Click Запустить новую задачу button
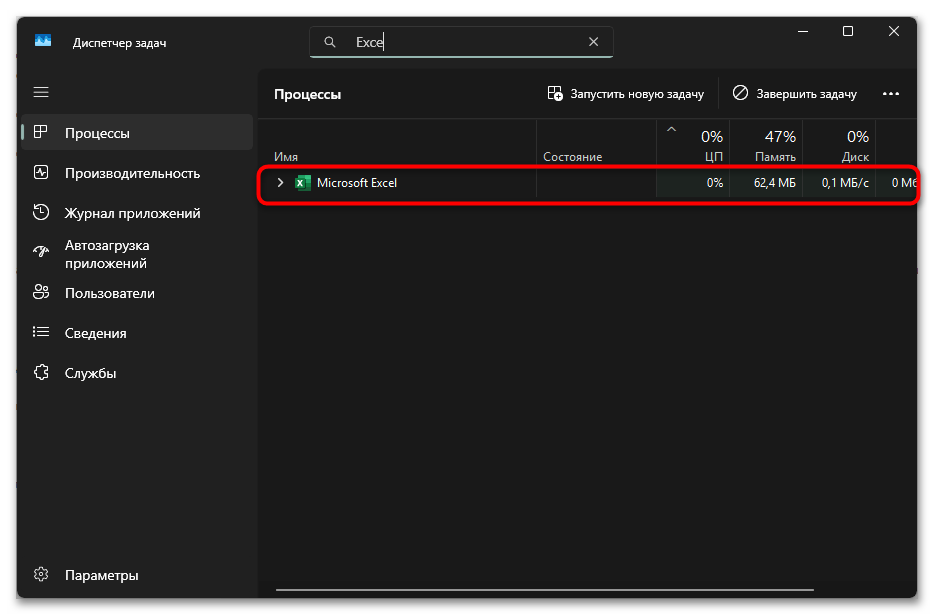934x615 pixels. [626, 94]
